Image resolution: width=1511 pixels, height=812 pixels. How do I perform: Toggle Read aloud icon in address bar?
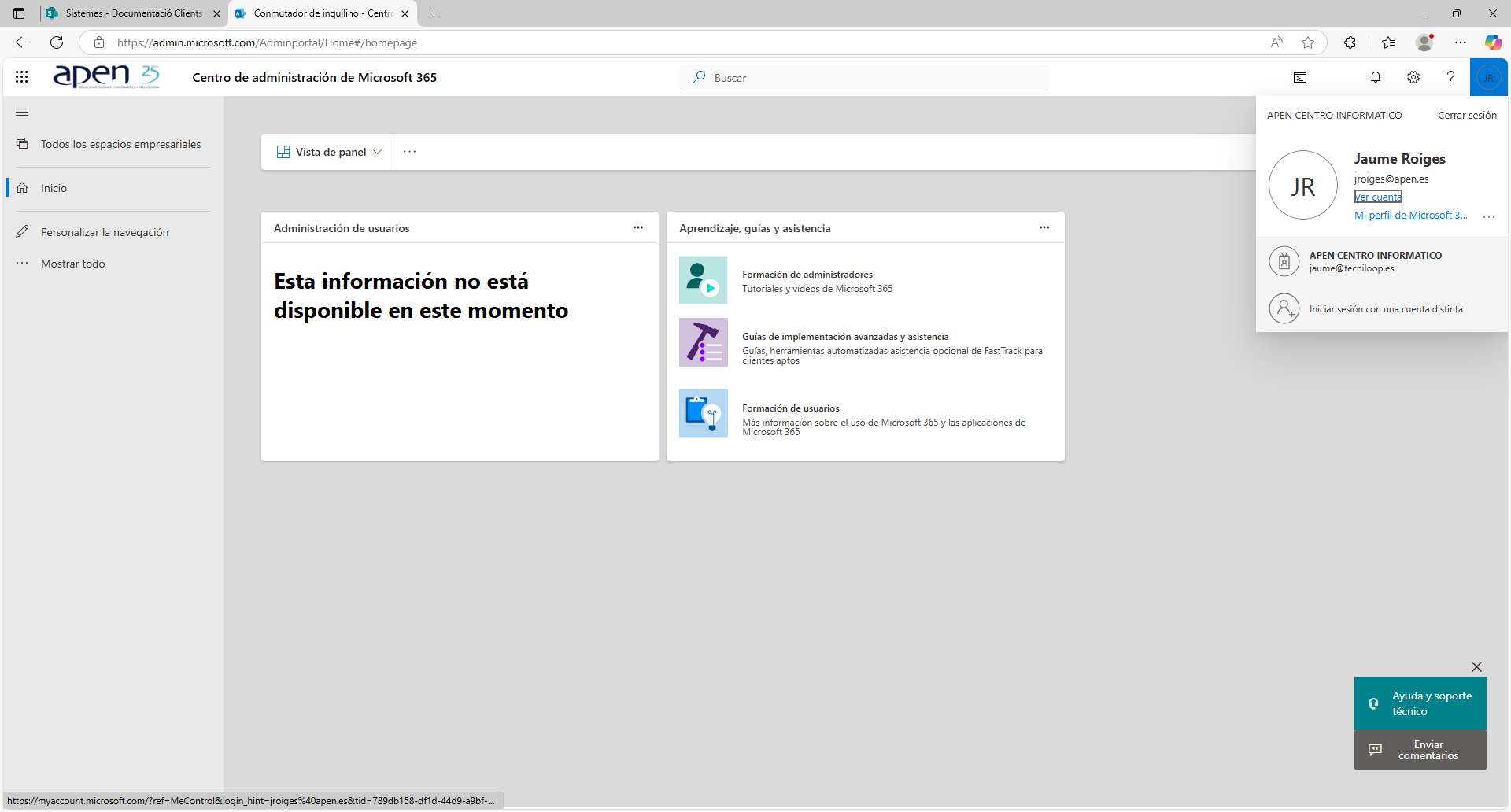[x=1276, y=42]
